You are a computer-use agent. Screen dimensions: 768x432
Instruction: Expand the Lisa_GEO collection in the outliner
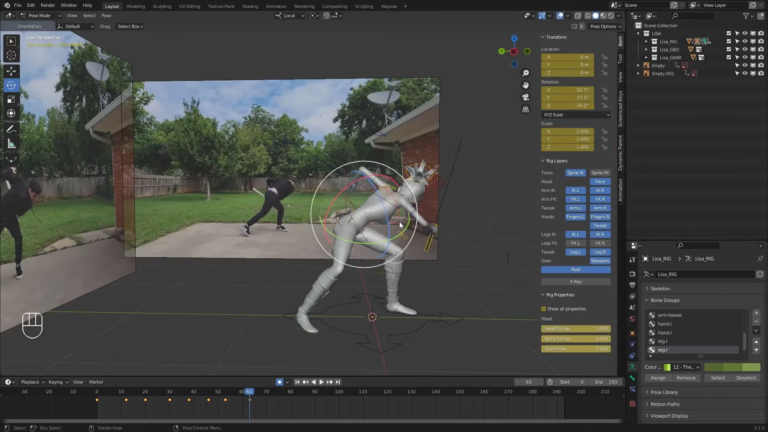point(646,49)
